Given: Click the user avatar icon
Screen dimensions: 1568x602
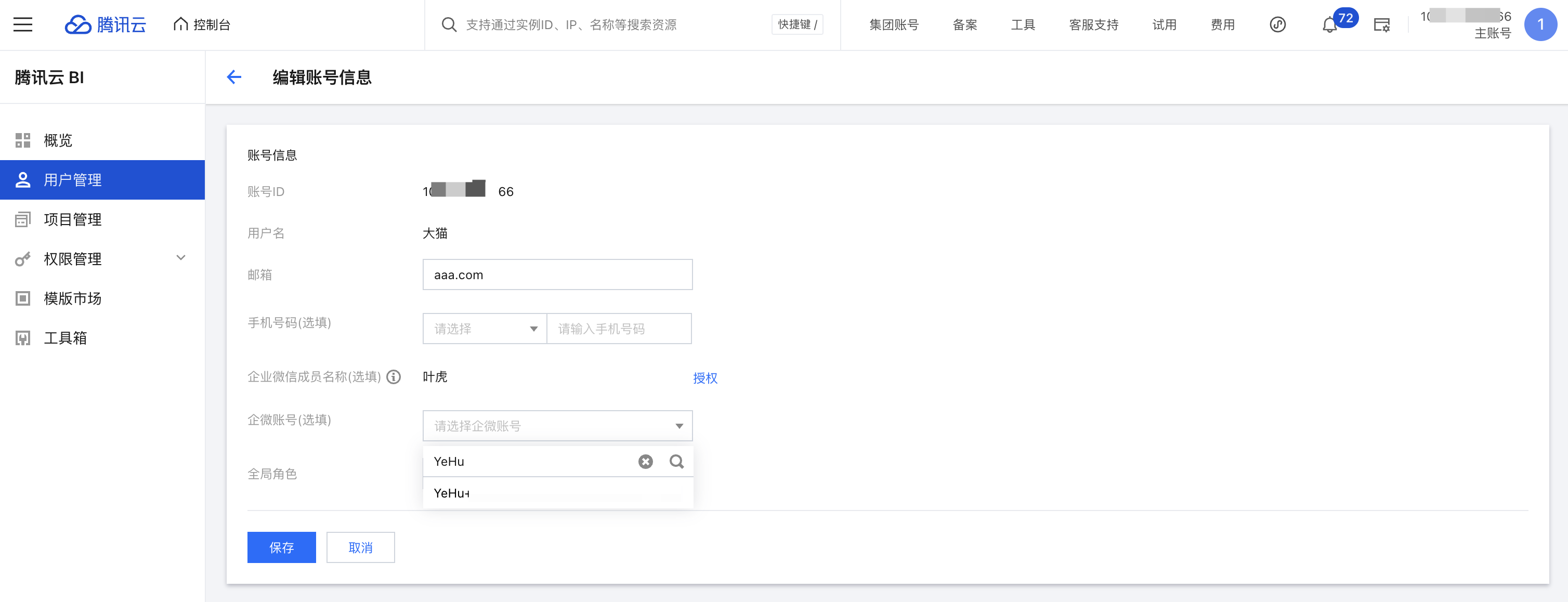Looking at the screenshot, I should coord(1540,24).
